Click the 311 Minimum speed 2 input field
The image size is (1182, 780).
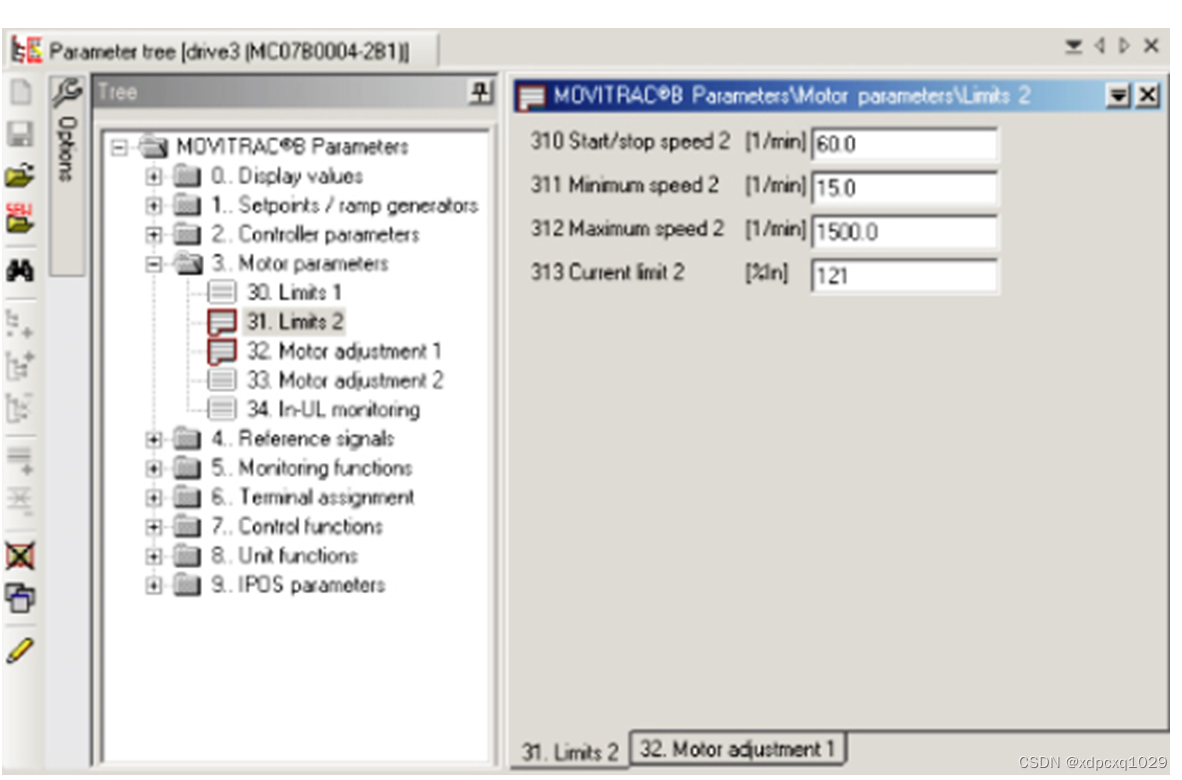tap(904, 188)
